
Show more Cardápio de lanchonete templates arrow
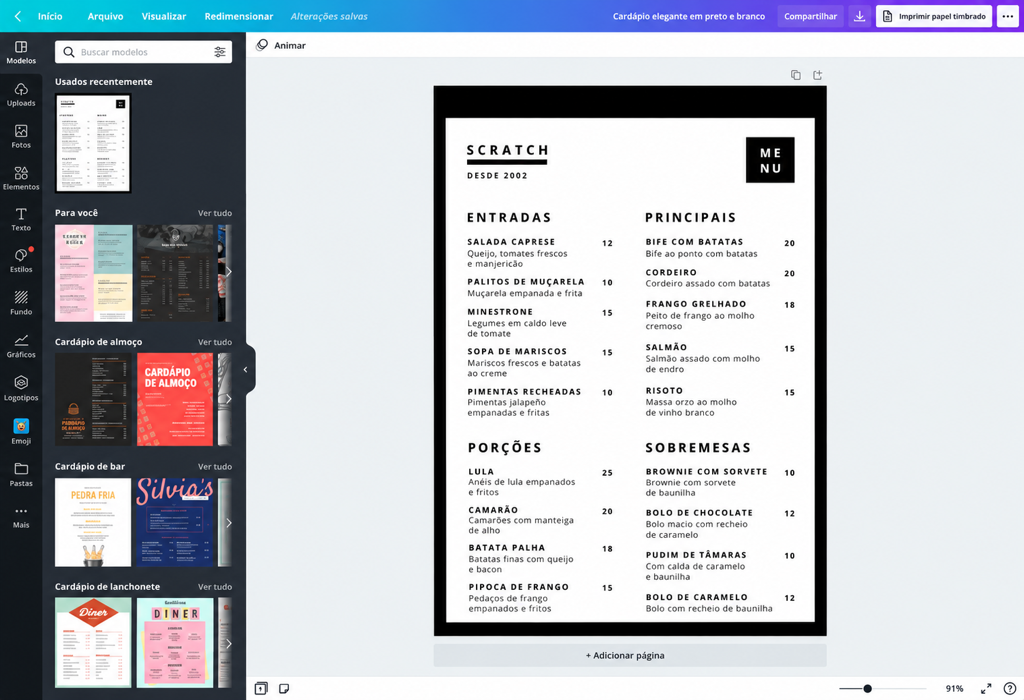click(x=228, y=644)
